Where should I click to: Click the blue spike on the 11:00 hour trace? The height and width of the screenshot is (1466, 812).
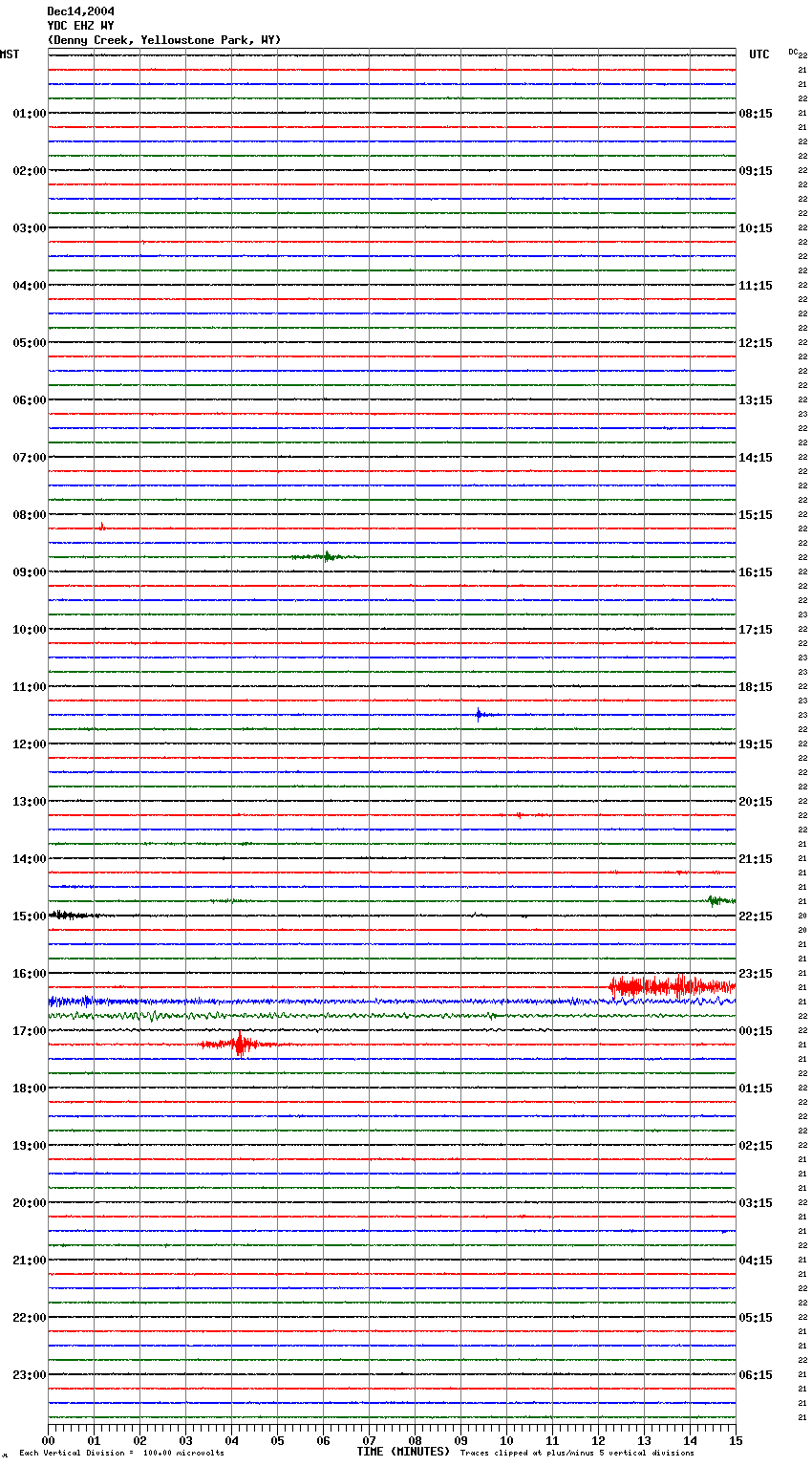[481, 714]
